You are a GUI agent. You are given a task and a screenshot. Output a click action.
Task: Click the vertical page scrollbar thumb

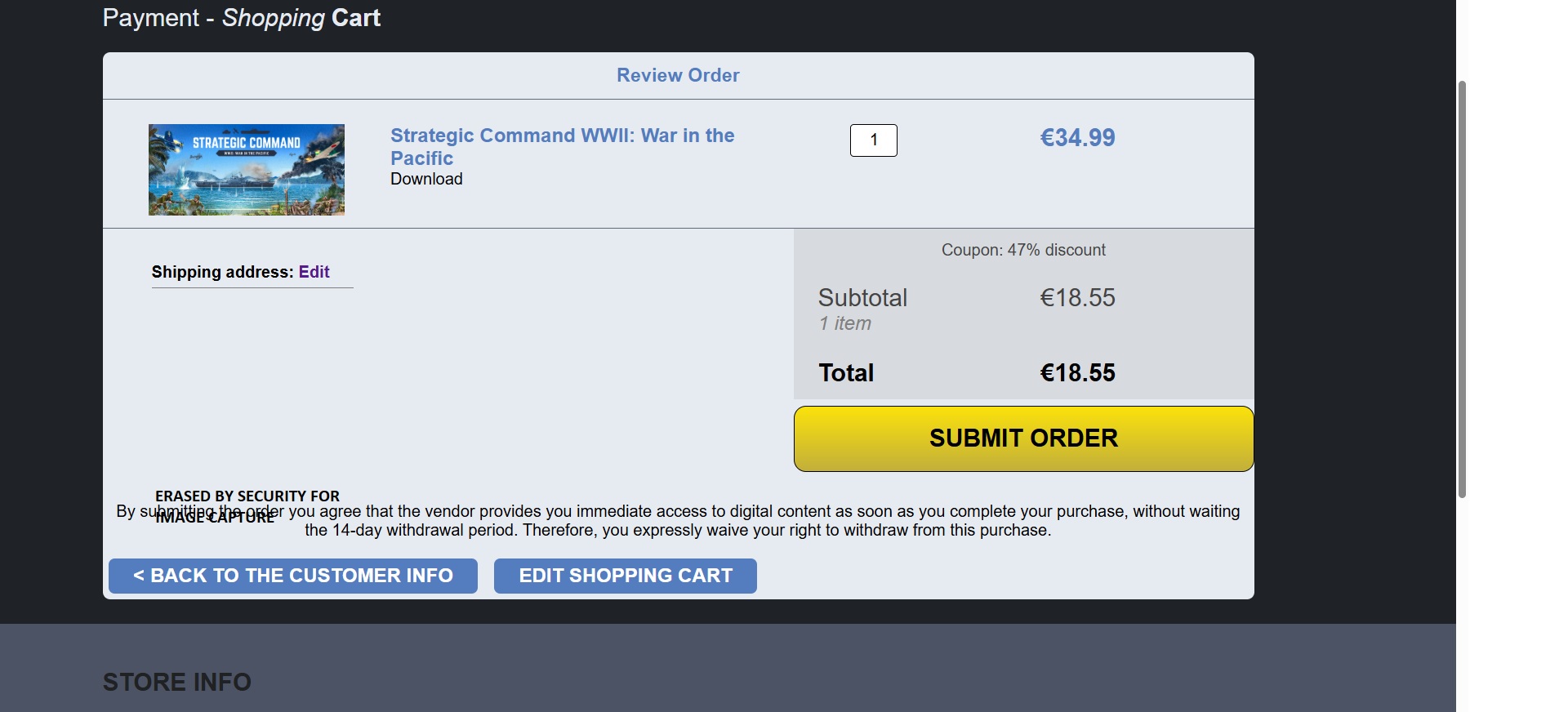(x=1462, y=289)
